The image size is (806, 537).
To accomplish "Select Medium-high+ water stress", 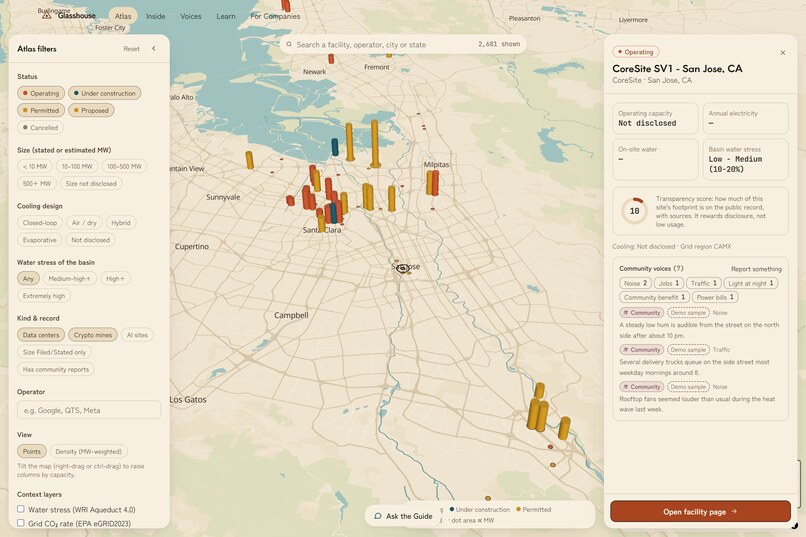I will [69, 279].
